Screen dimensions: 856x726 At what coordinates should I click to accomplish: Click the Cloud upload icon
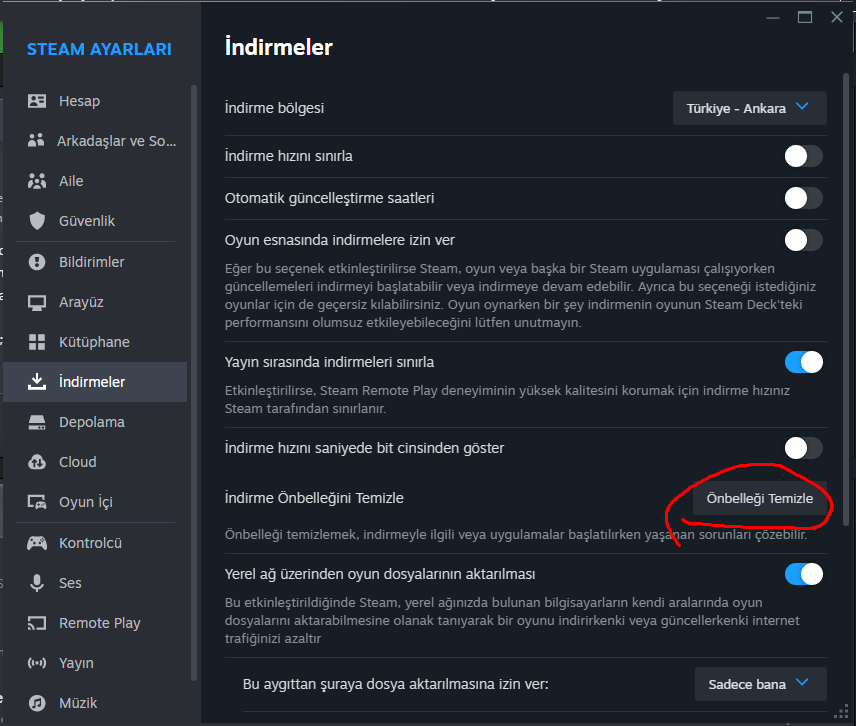(x=37, y=462)
